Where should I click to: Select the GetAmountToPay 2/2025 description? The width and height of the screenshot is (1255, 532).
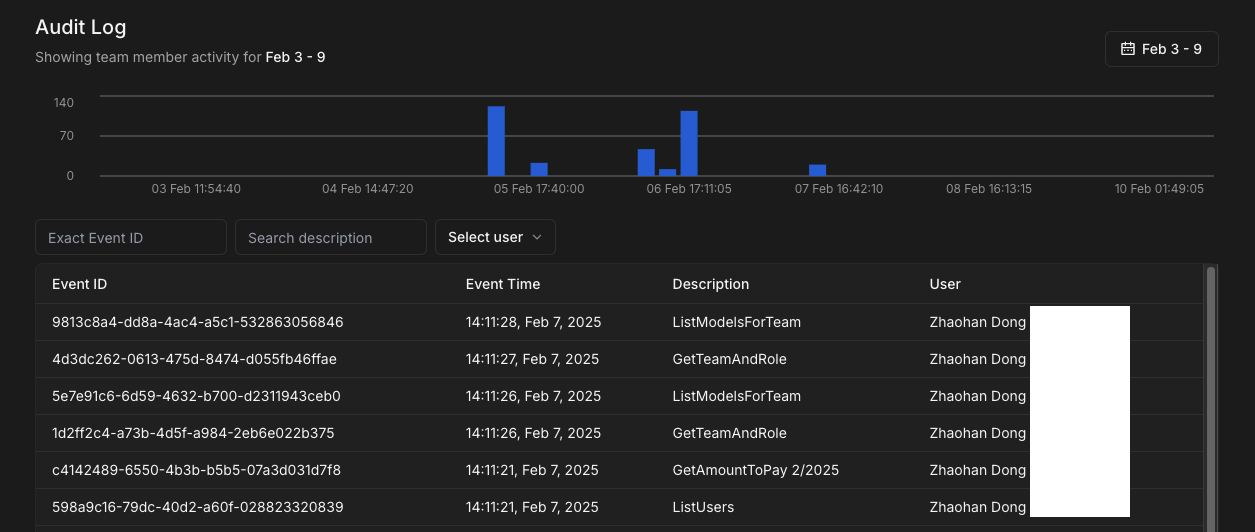[x=756, y=470]
